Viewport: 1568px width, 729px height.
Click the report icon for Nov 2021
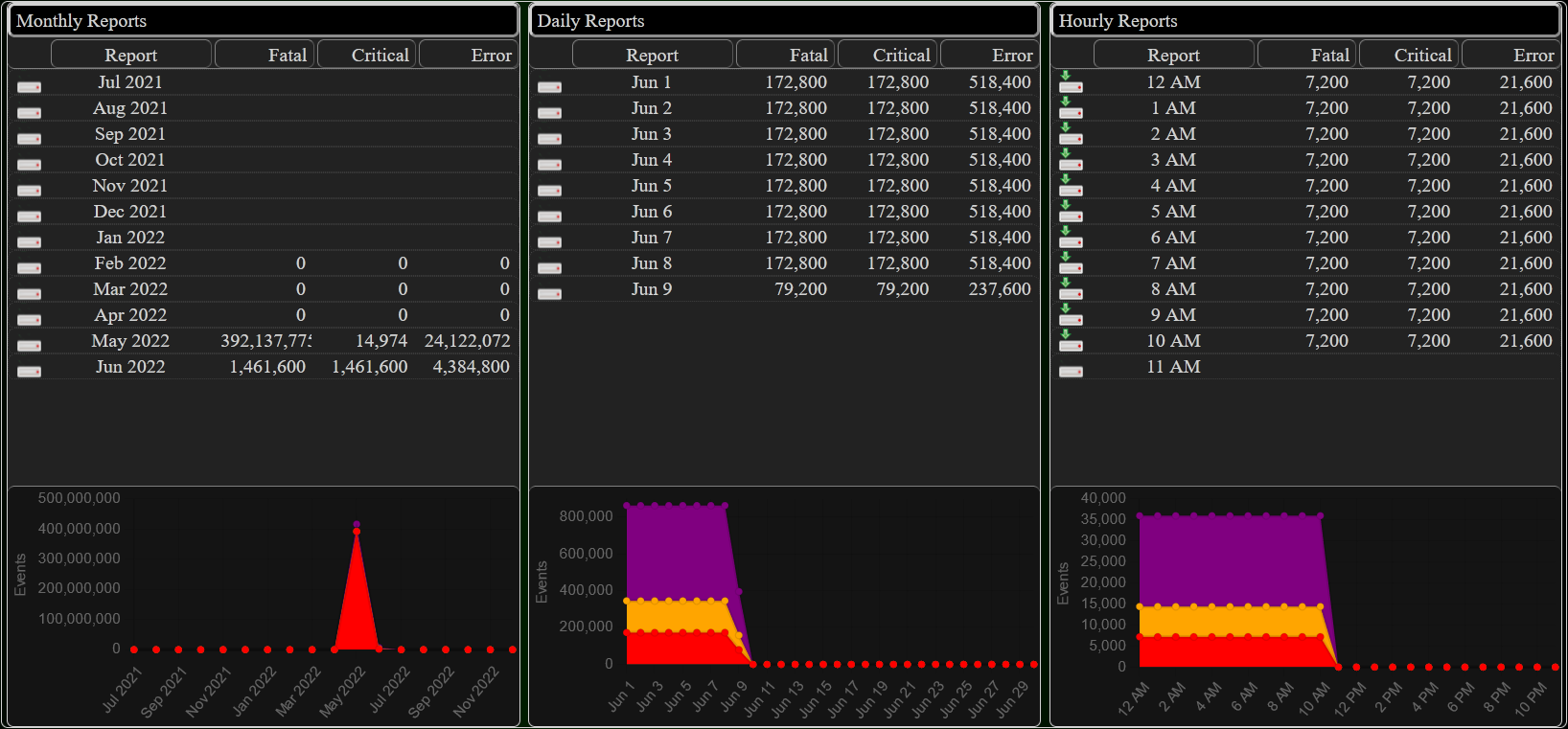click(x=30, y=191)
